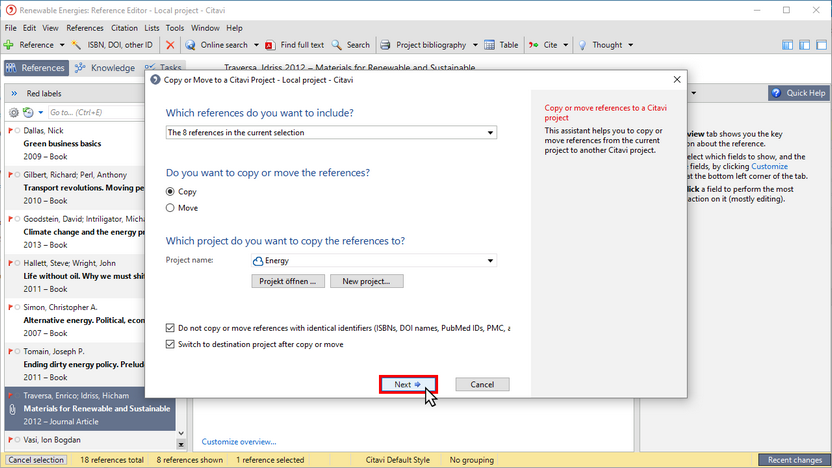Click the Online search globe icon

pyautogui.click(x=190, y=45)
